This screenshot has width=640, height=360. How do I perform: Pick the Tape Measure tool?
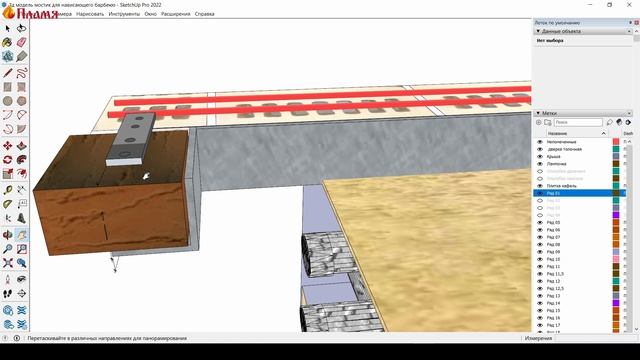point(7,190)
